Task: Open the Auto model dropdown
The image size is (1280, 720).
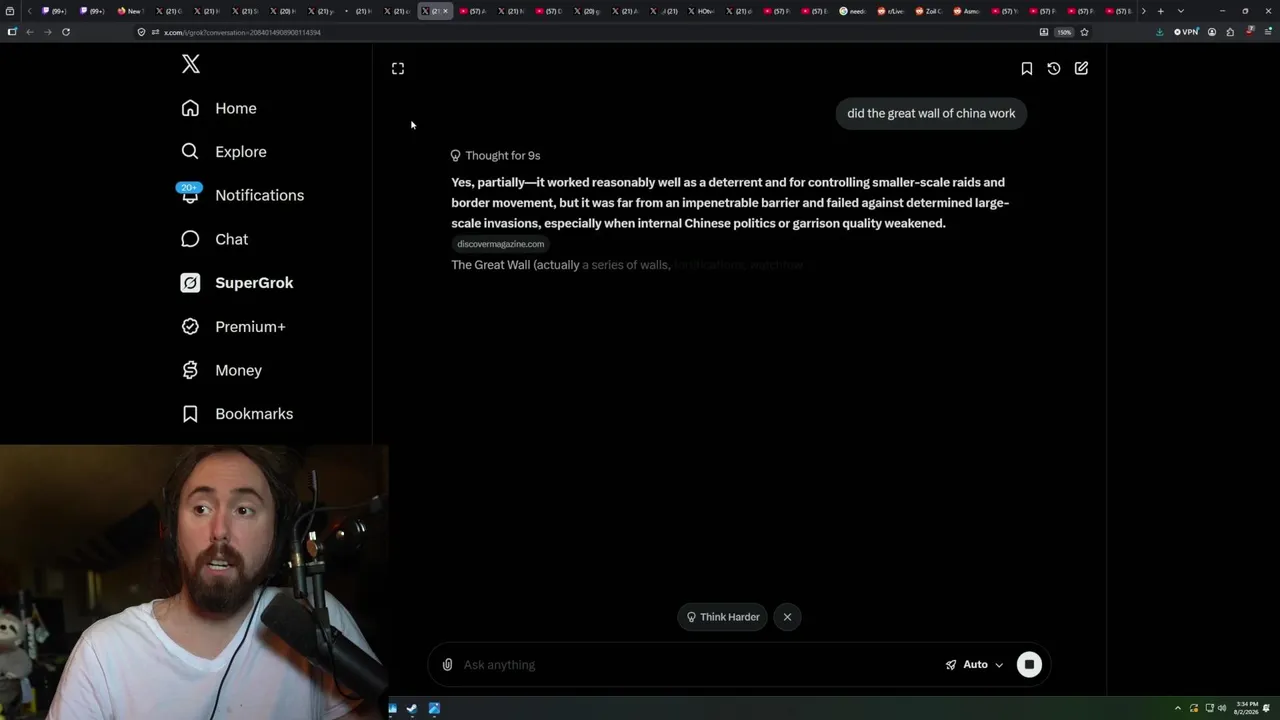Action: pyautogui.click(x=974, y=665)
